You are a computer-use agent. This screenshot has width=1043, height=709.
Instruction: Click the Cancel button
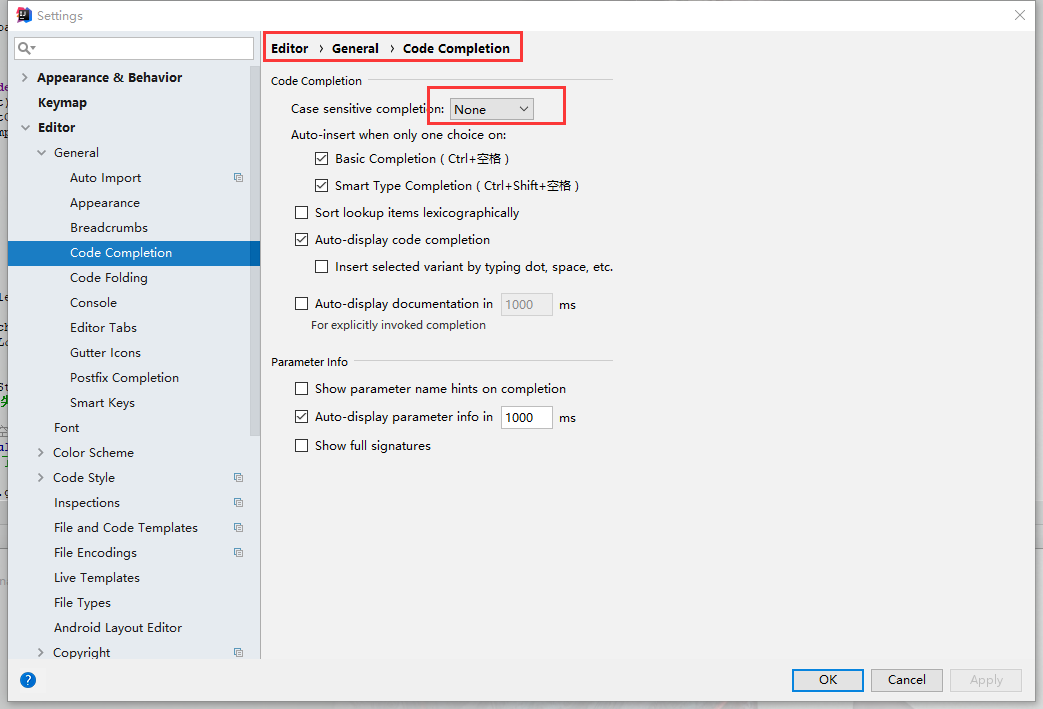pos(907,680)
